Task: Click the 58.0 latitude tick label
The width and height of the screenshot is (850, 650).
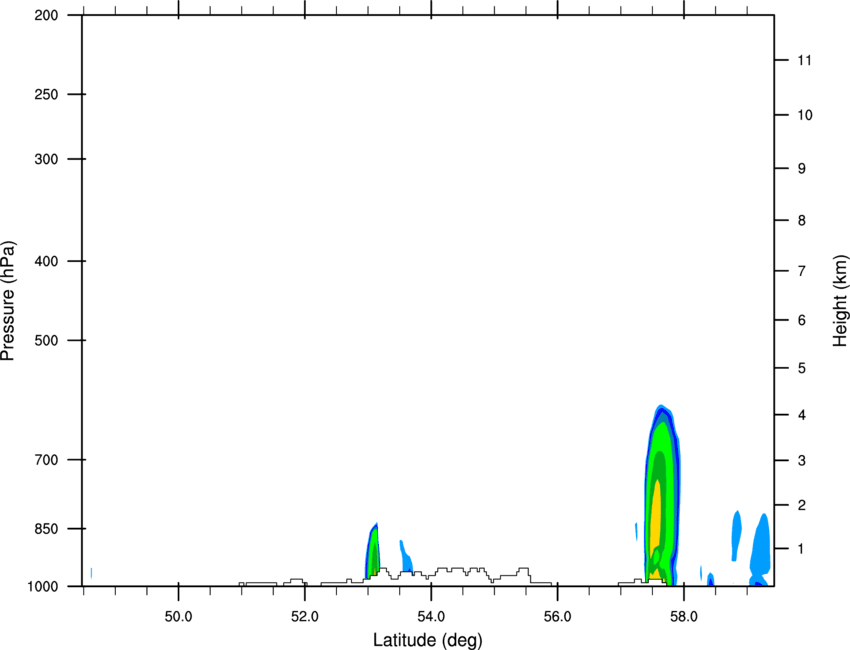Action: pos(685,617)
